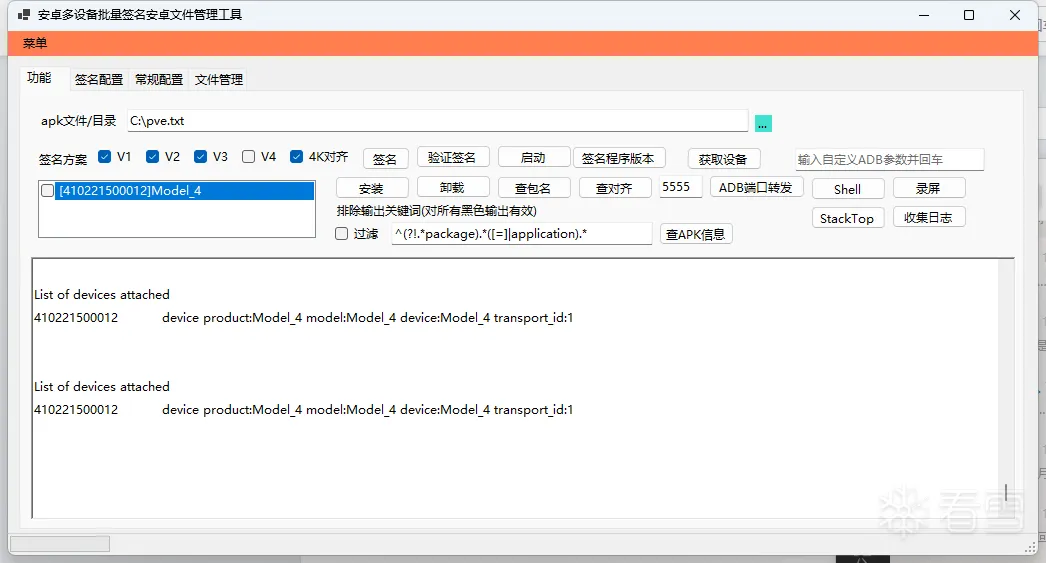Image resolution: width=1046 pixels, height=563 pixels.
Task: Click the window resize grip in the bottom-right corner
Action: (x=1030, y=548)
